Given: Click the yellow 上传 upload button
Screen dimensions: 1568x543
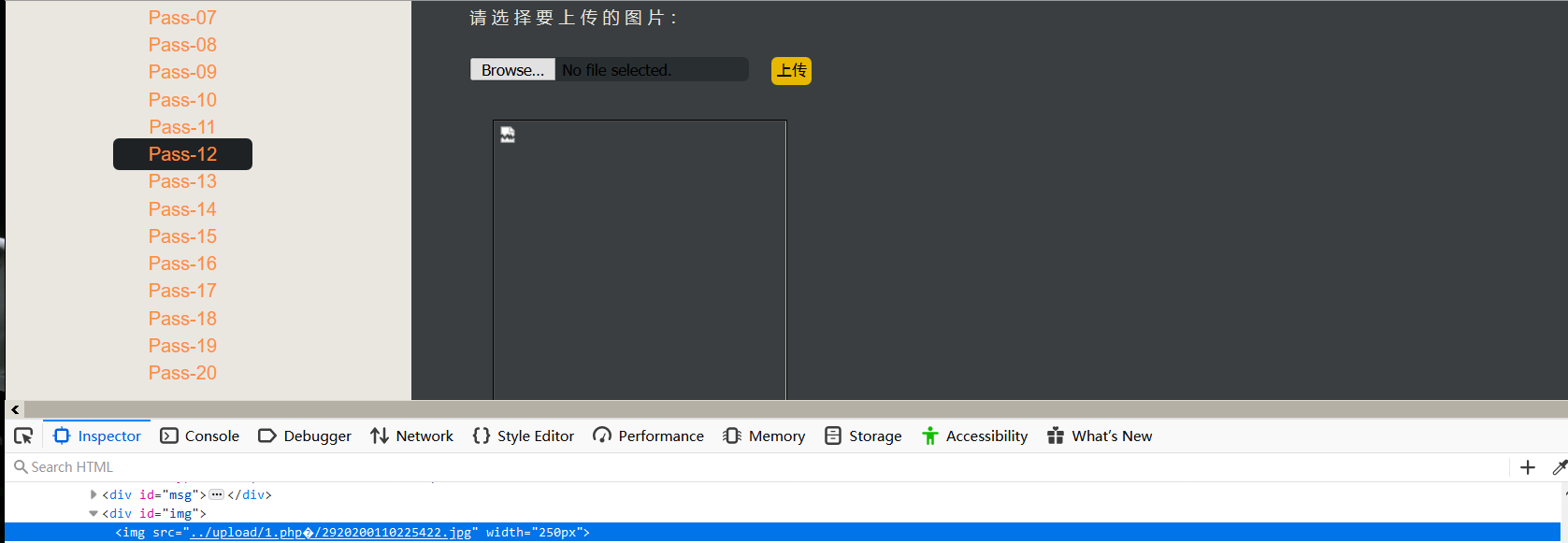Looking at the screenshot, I should 791,71.
